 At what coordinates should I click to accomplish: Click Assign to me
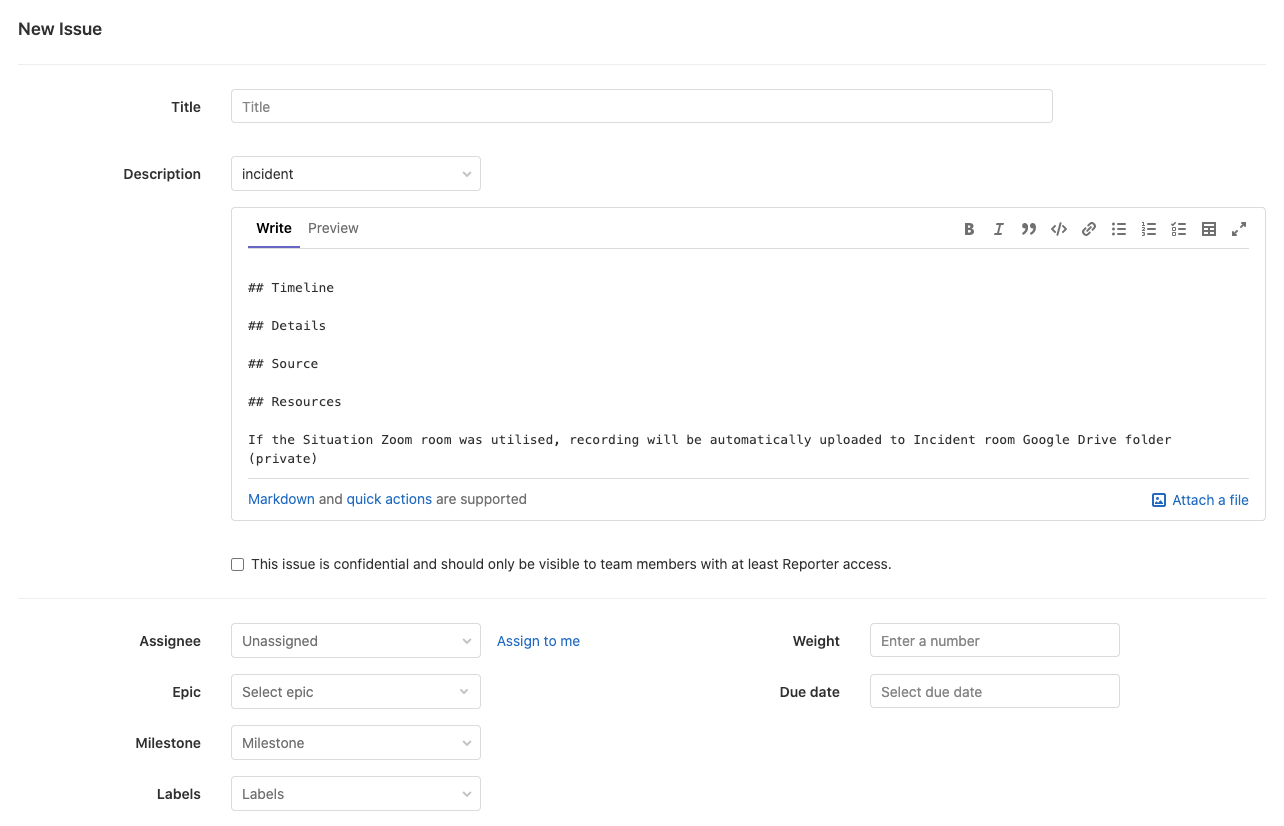[x=538, y=641]
